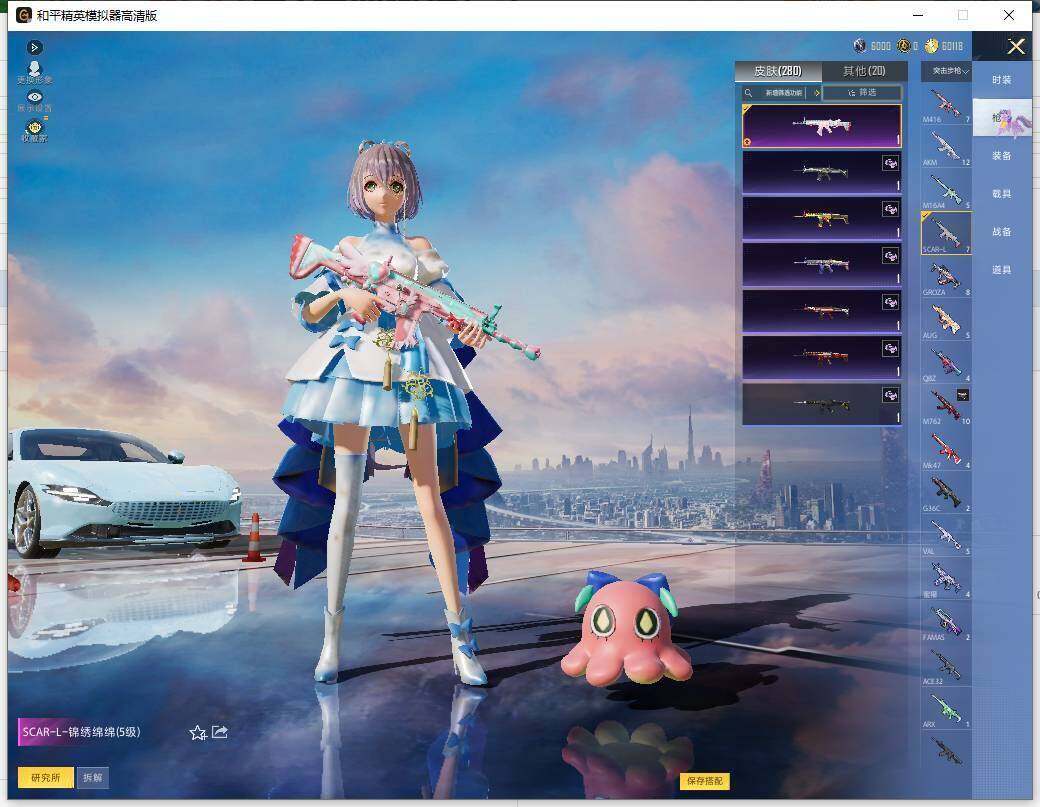Select the 蜜獾 weapon icon
The width and height of the screenshot is (1040, 807).
946,580
